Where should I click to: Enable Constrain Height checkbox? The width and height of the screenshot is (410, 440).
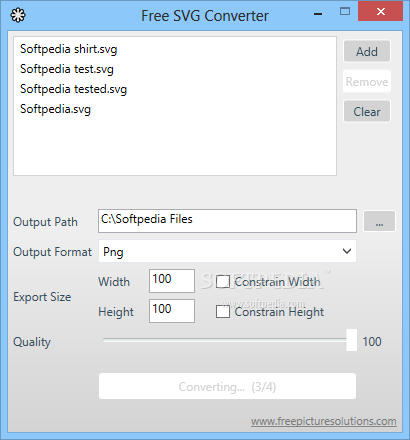(x=223, y=312)
